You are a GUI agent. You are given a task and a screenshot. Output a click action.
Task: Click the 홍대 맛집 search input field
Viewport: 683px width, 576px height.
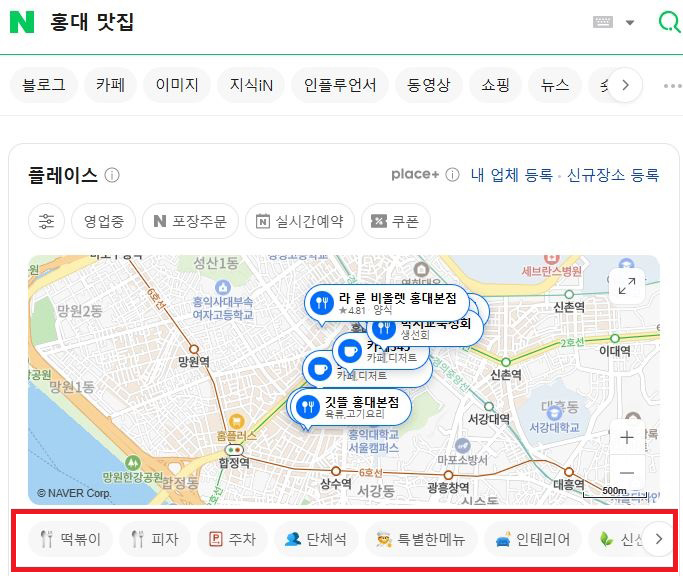point(300,22)
